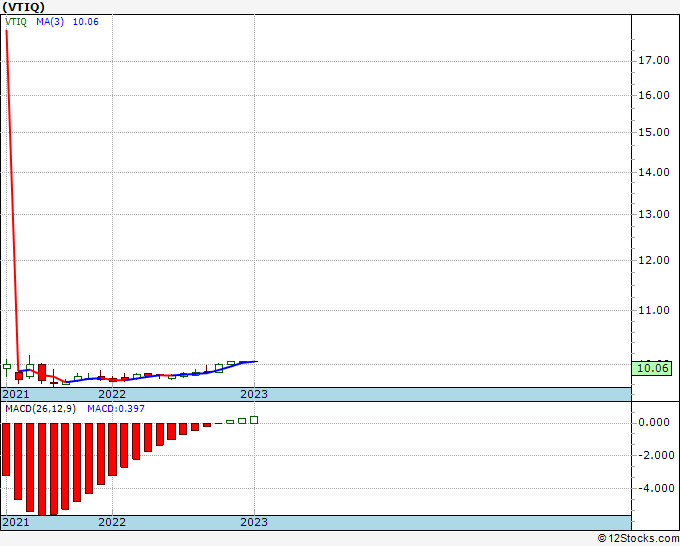Screen dimensions: 680x546
Task: Click the (VTIQ) chart title
Action: 23,7
